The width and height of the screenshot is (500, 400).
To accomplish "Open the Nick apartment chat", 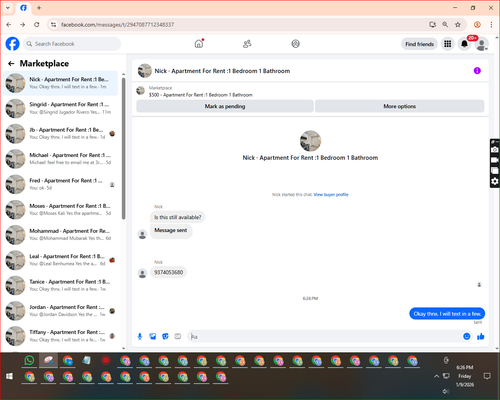I will pos(61,83).
